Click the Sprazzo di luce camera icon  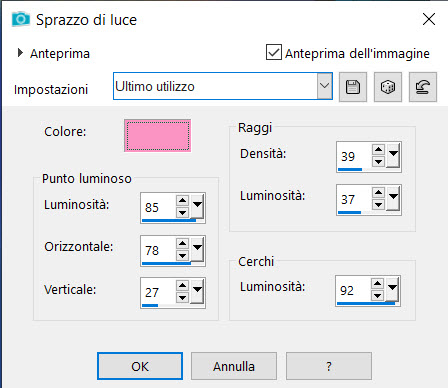tap(21, 19)
